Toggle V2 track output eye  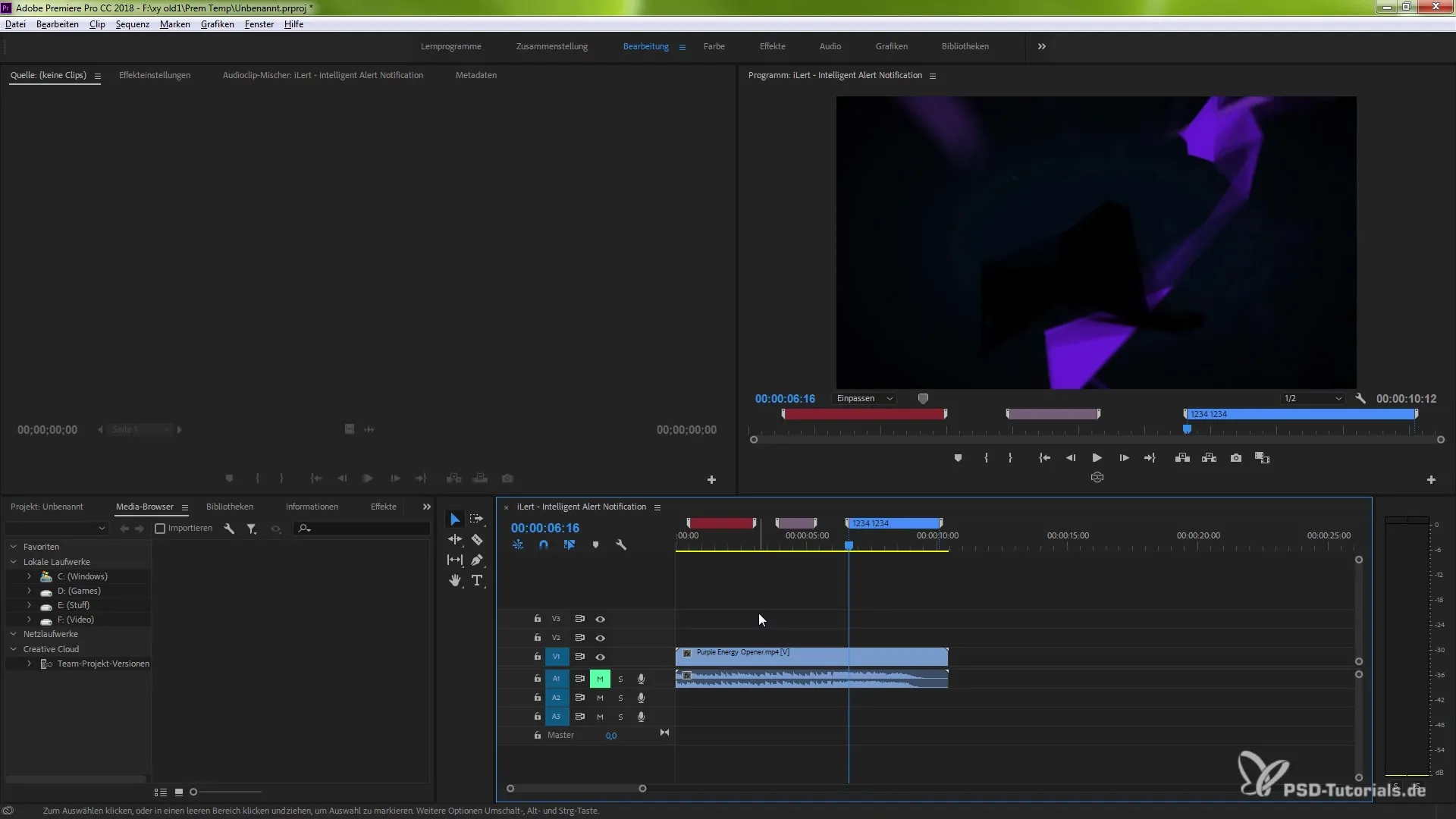tap(600, 638)
